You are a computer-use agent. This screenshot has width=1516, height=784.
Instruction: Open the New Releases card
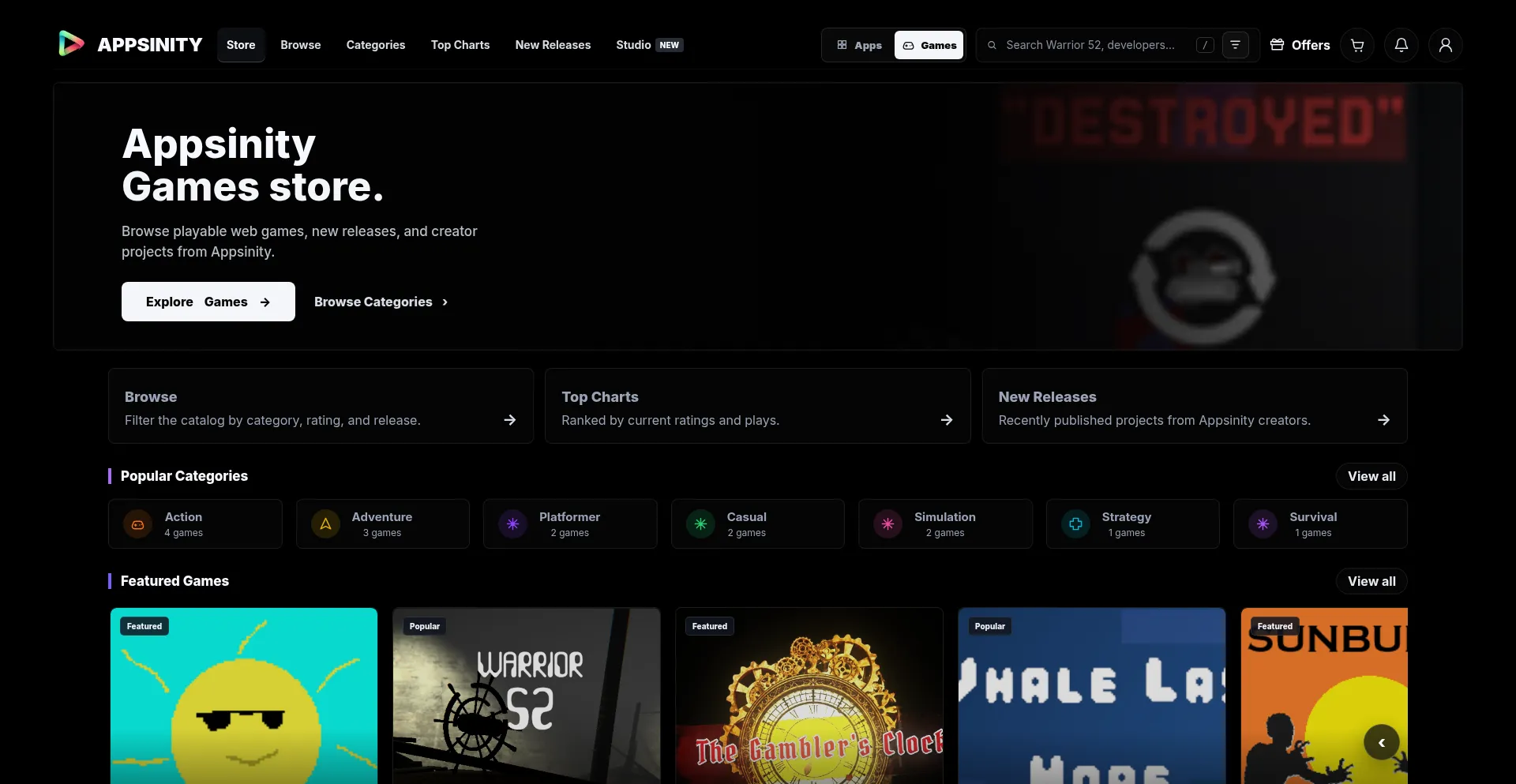[x=1195, y=406]
